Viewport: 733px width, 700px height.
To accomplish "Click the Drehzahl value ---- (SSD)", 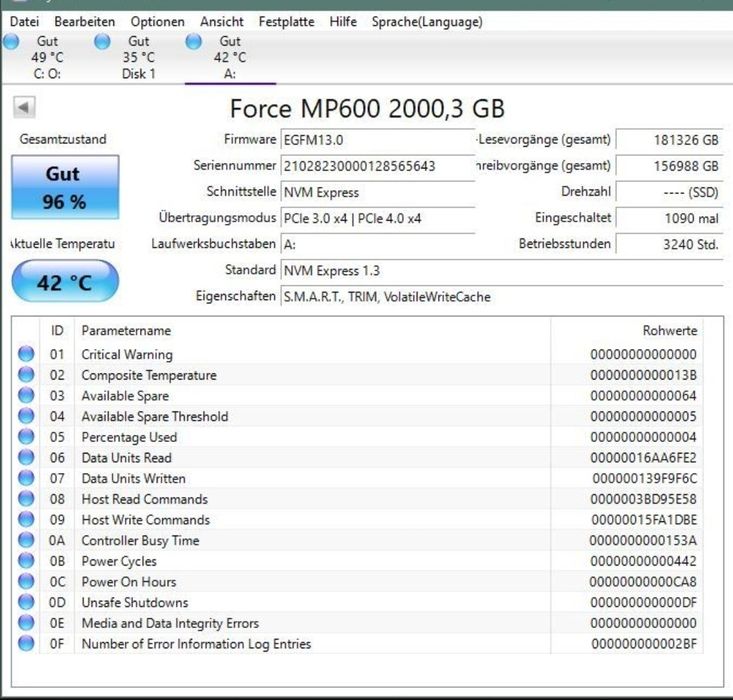I will [669, 192].
